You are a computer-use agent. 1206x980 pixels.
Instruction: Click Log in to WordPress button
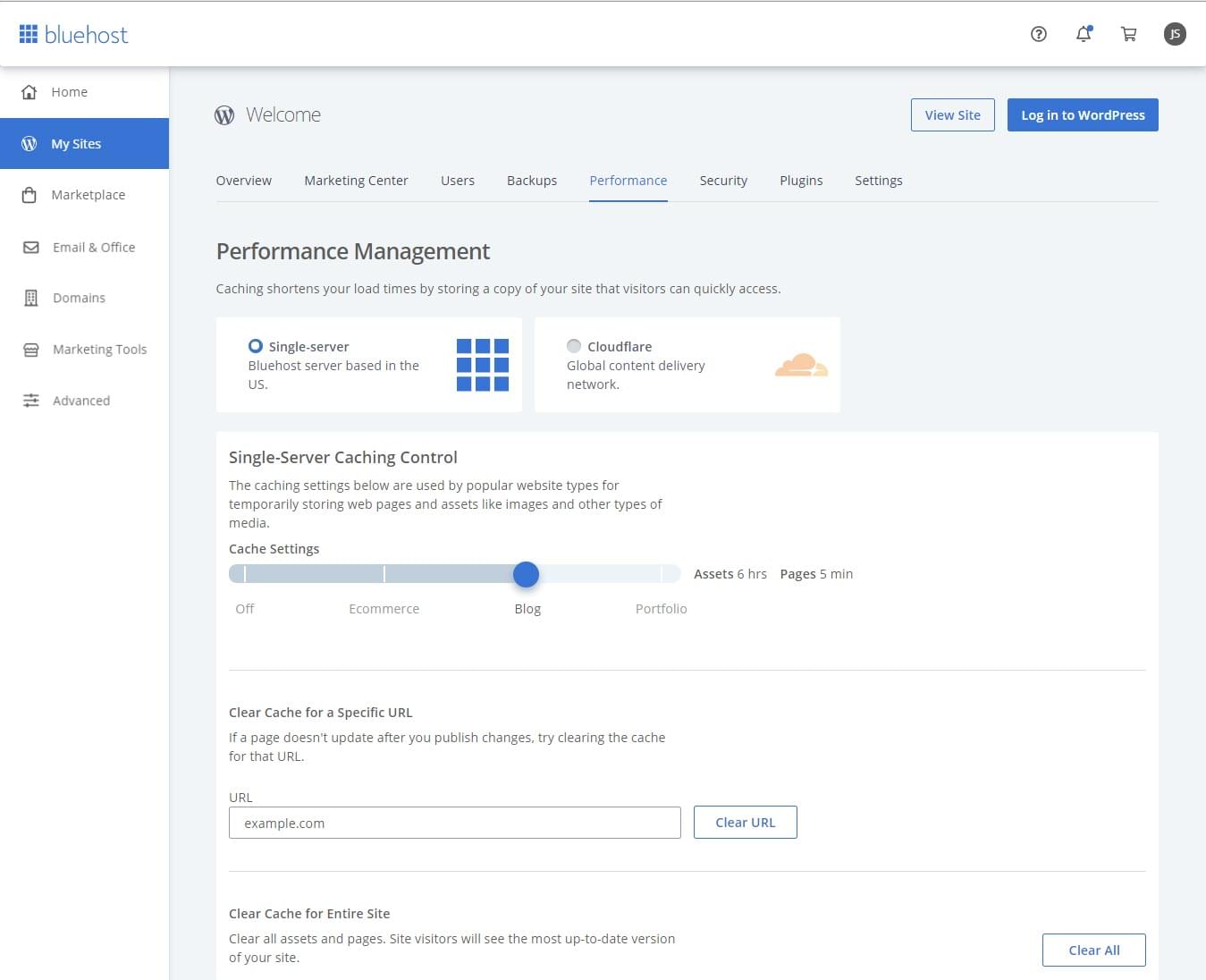pos(1083,115)
